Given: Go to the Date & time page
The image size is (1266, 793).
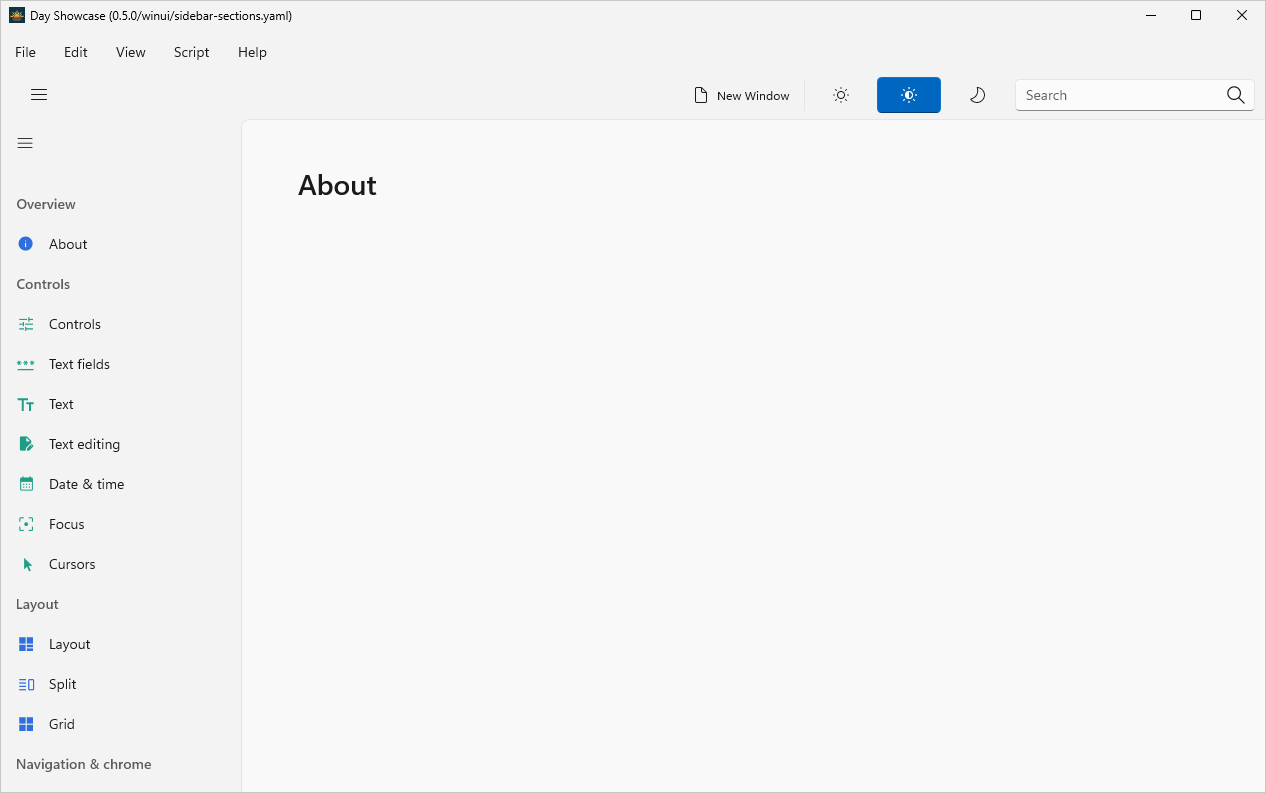Looking at the screenshot, I should tap(87, 484).
